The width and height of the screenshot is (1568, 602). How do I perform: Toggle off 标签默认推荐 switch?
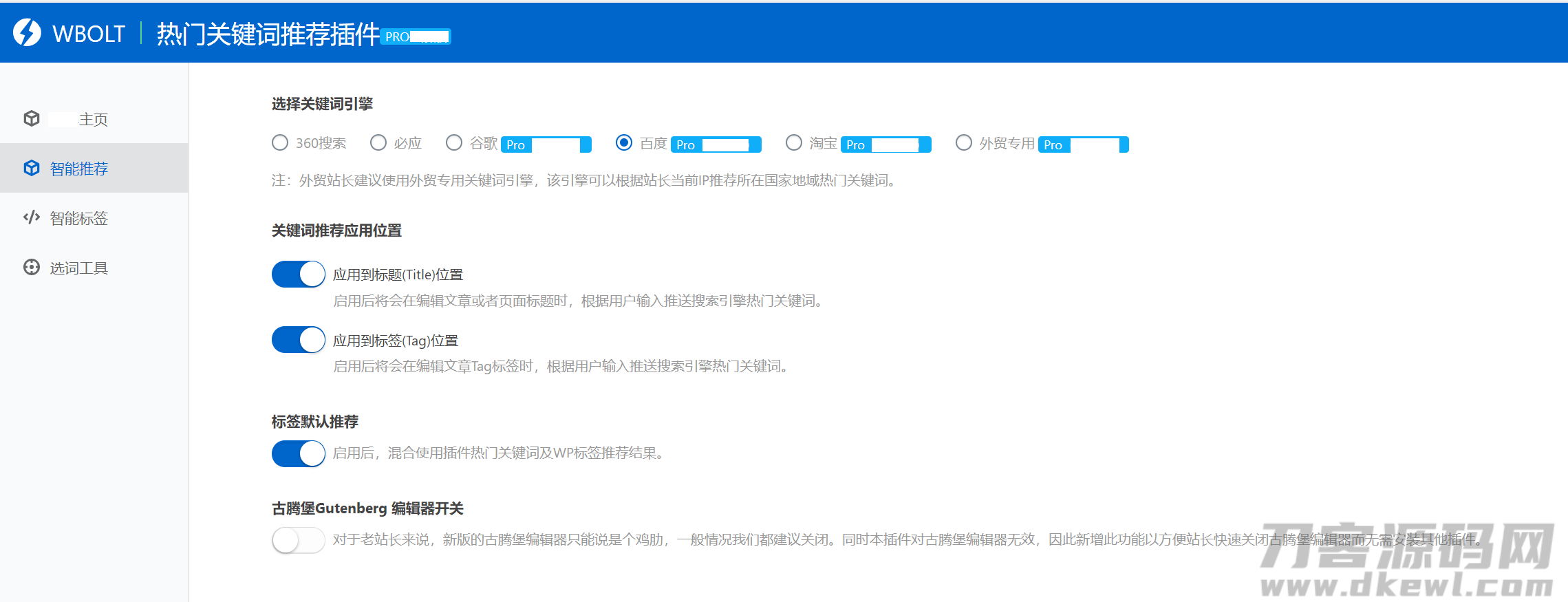[x=299, y=453]
